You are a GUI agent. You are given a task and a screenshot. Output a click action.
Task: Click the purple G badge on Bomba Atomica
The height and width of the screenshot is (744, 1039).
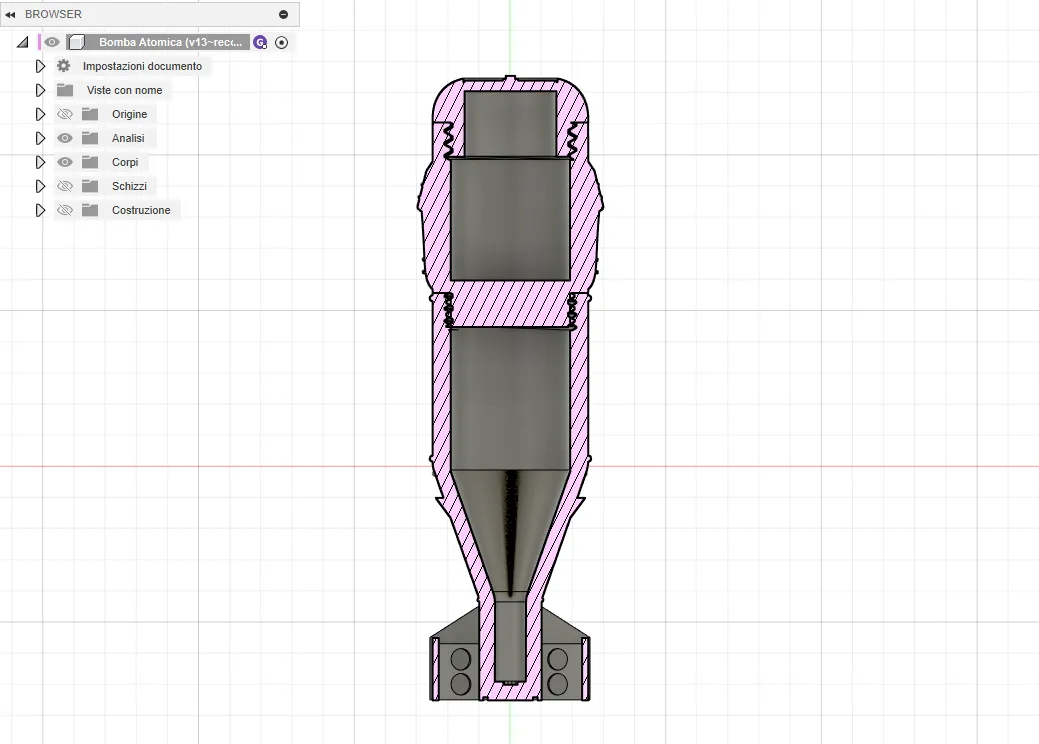coord(260,42)
